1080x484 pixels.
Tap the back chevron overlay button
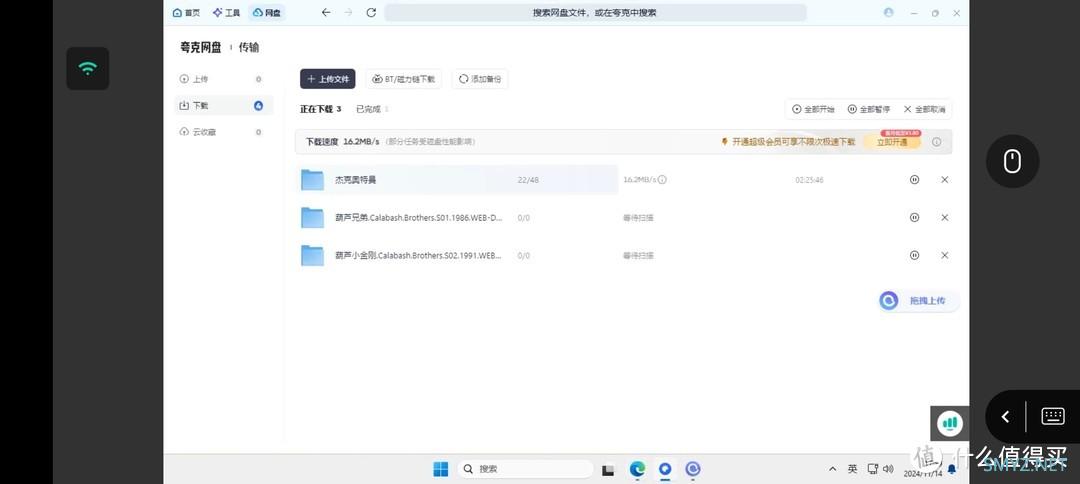pyautogui.click(x=1006, y=416)
